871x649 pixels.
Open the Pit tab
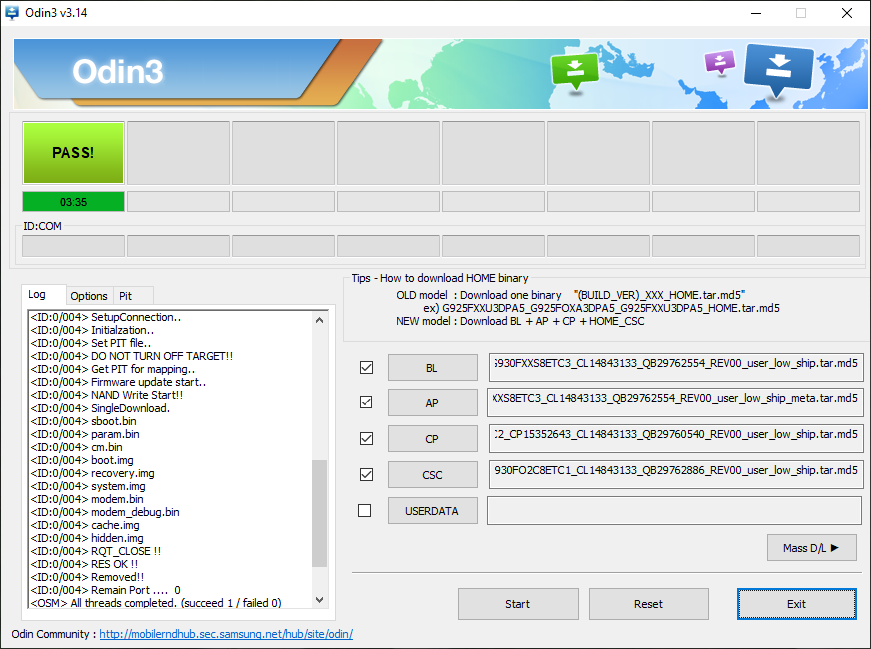coord(126,296)
